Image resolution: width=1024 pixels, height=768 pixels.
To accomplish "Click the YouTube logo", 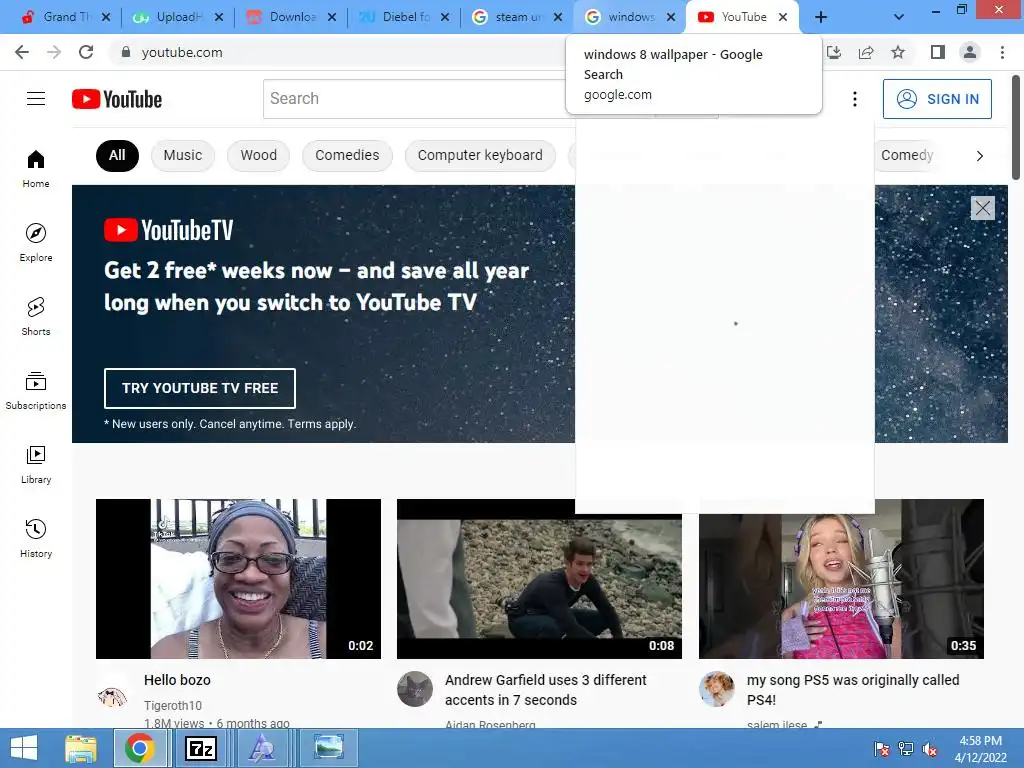I will click(x=117, y=99).
